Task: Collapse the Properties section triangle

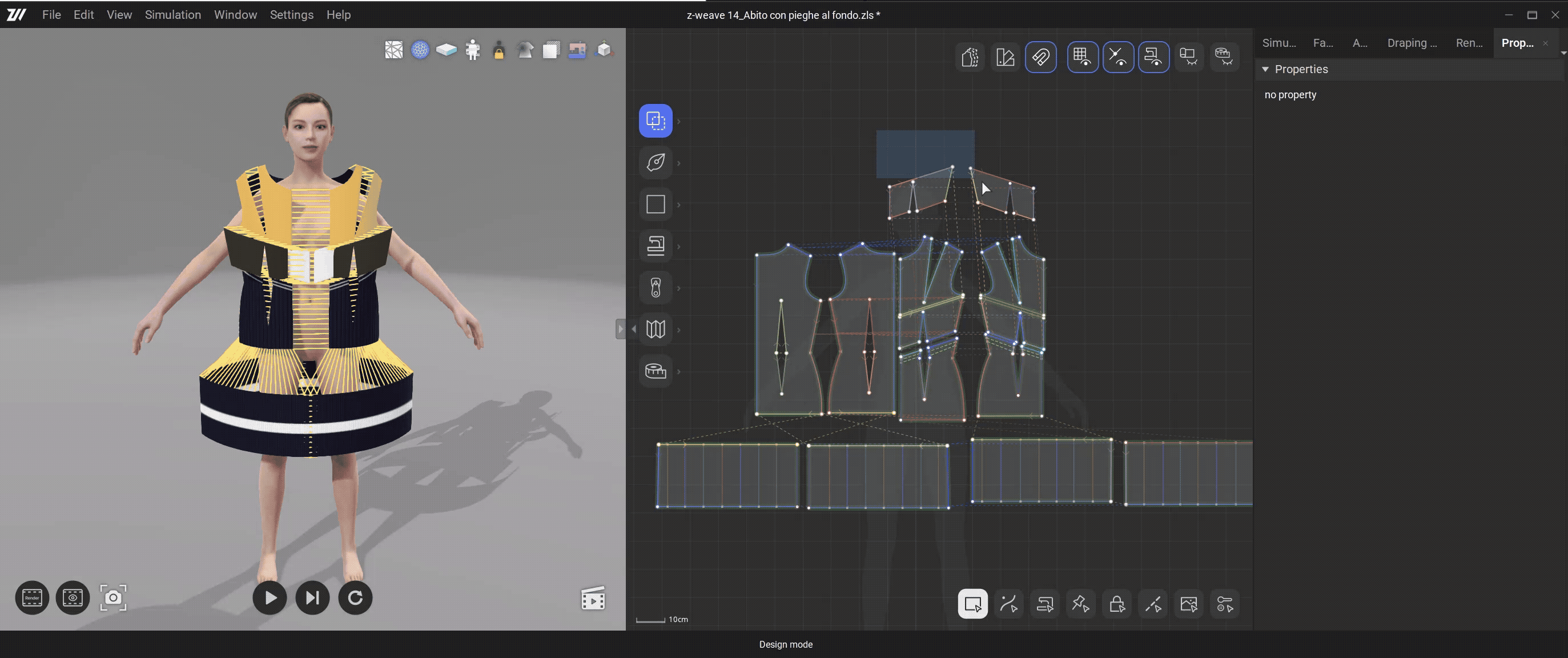Action: (1265, 69)
